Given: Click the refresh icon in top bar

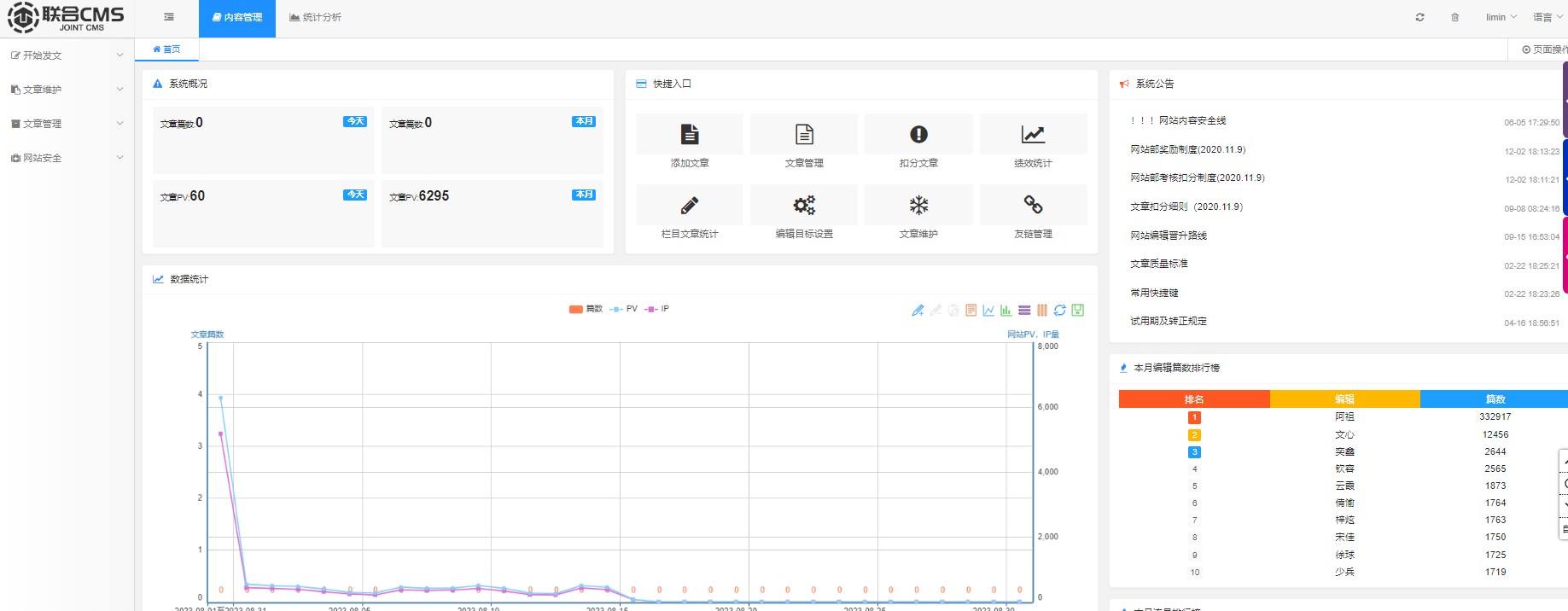Looking at the screenshot, I should click(1419, 17).
